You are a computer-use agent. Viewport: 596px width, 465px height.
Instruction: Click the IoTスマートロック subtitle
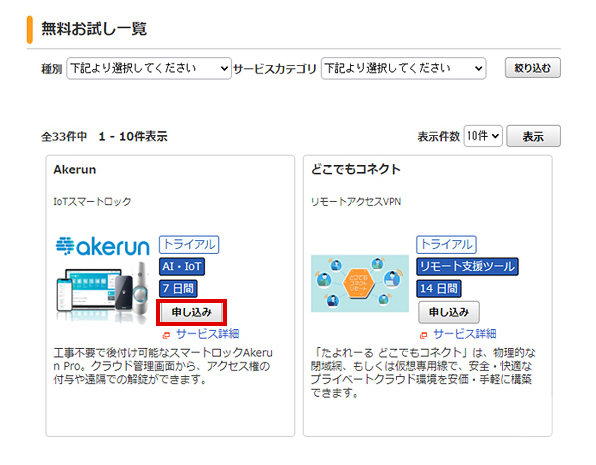pyautogui.click(x=92, y=202)
